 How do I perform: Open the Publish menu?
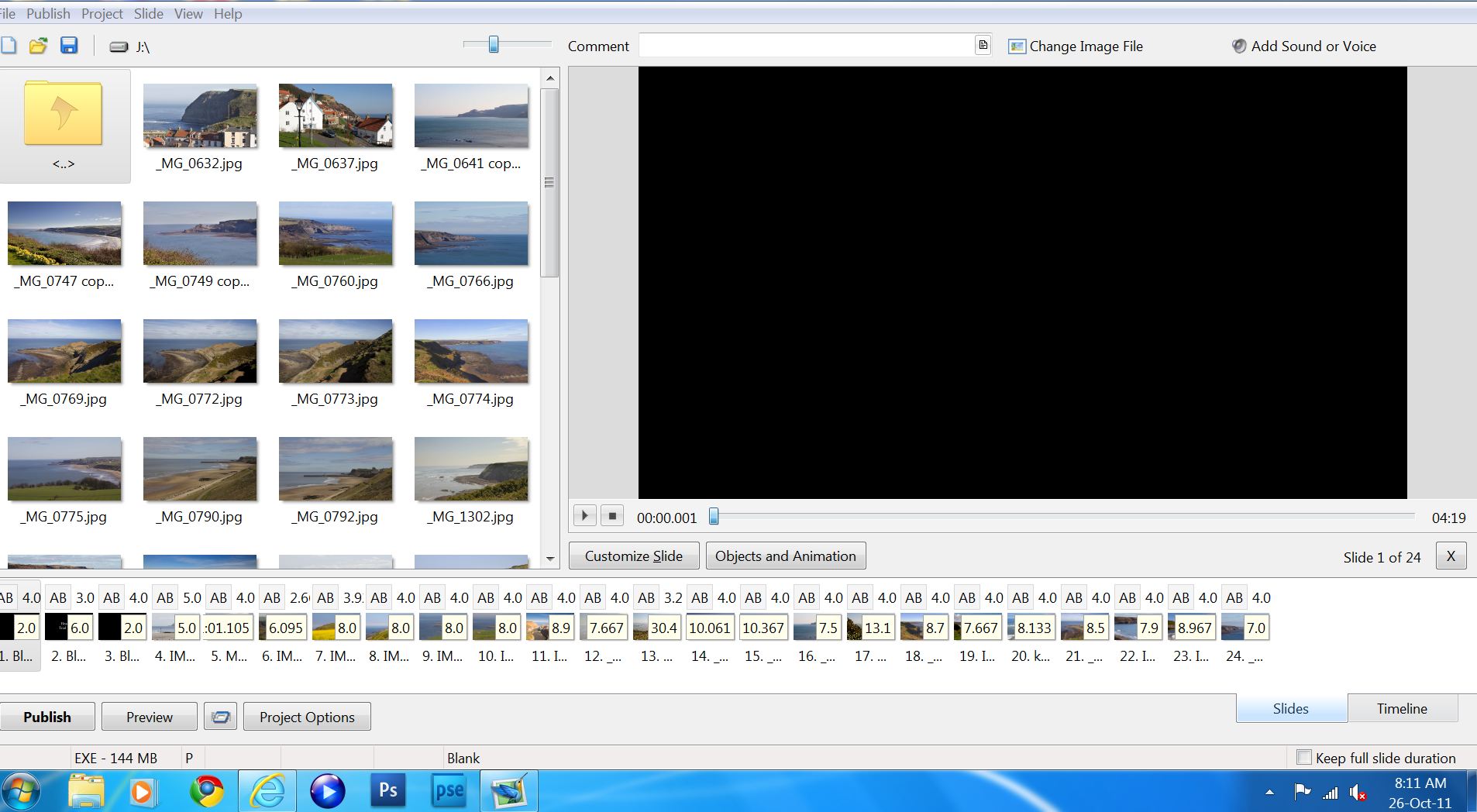(48, 13)
